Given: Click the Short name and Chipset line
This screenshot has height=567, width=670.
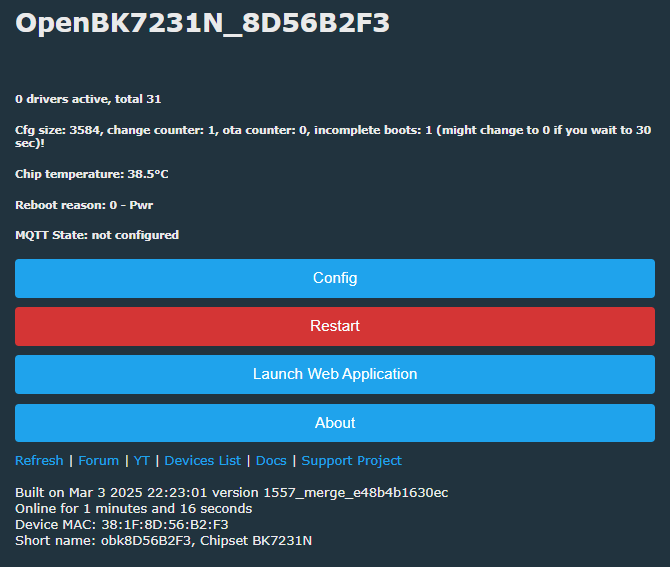Looking at the screenshot, I should pyautogui.click(x=163, y=541).
